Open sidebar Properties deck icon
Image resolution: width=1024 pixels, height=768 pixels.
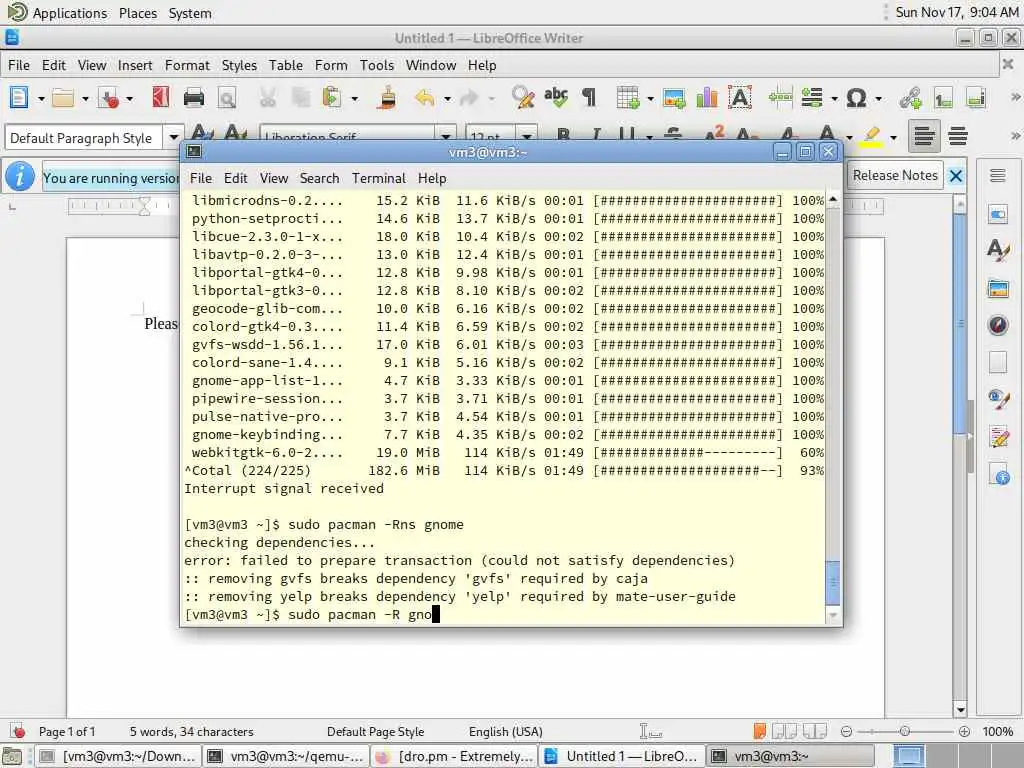[998, 214]
